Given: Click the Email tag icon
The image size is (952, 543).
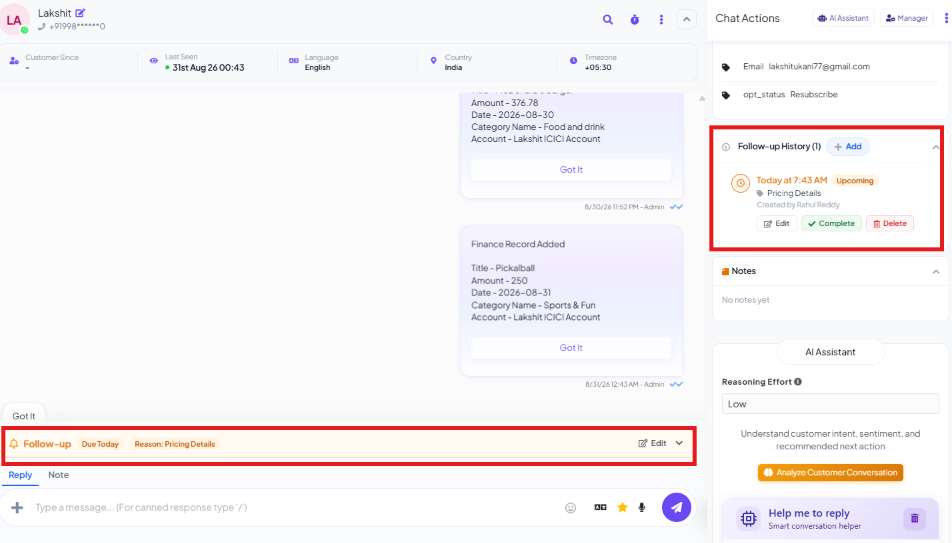Looking at the screenshot, I should pos(726,67).
